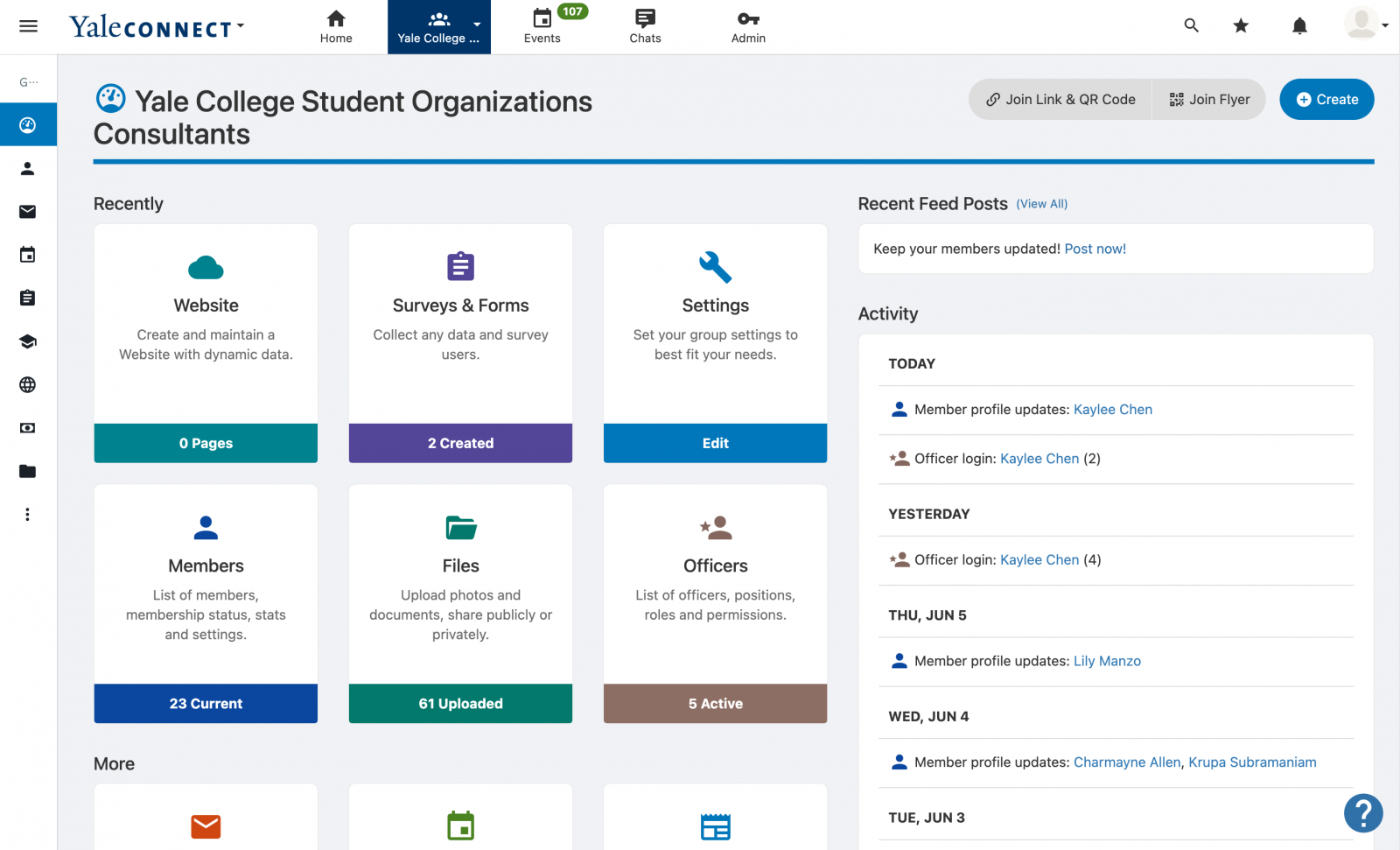Open the surveys clipboard icon in sidebar

tap(28, 298)
